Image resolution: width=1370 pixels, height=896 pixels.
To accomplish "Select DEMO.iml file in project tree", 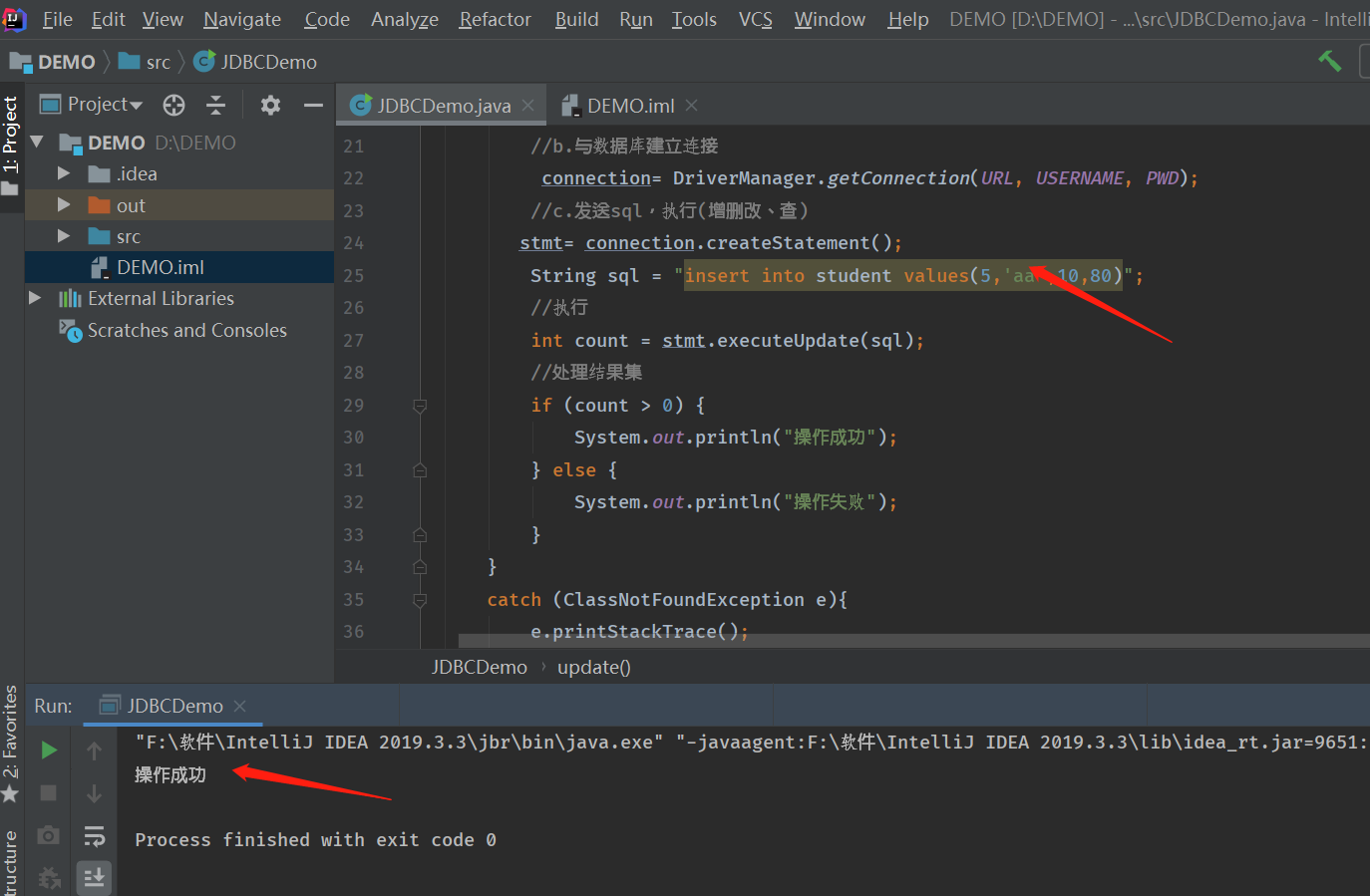I will tap(179, 267).
